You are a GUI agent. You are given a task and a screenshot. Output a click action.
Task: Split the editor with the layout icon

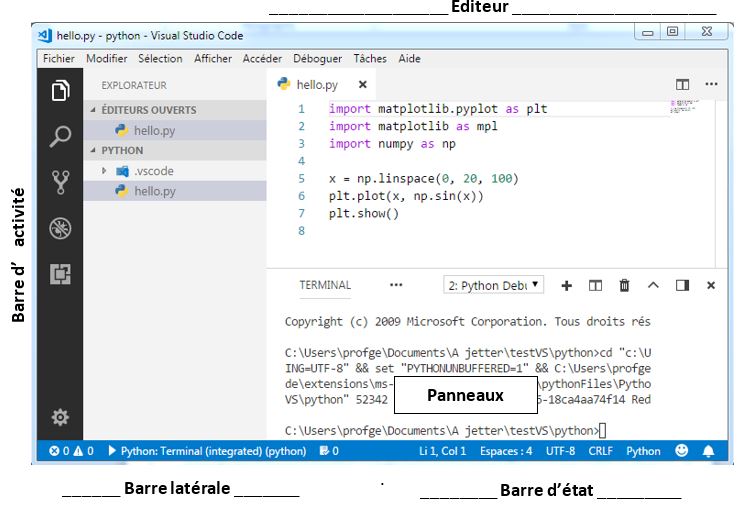click(683, 85)
